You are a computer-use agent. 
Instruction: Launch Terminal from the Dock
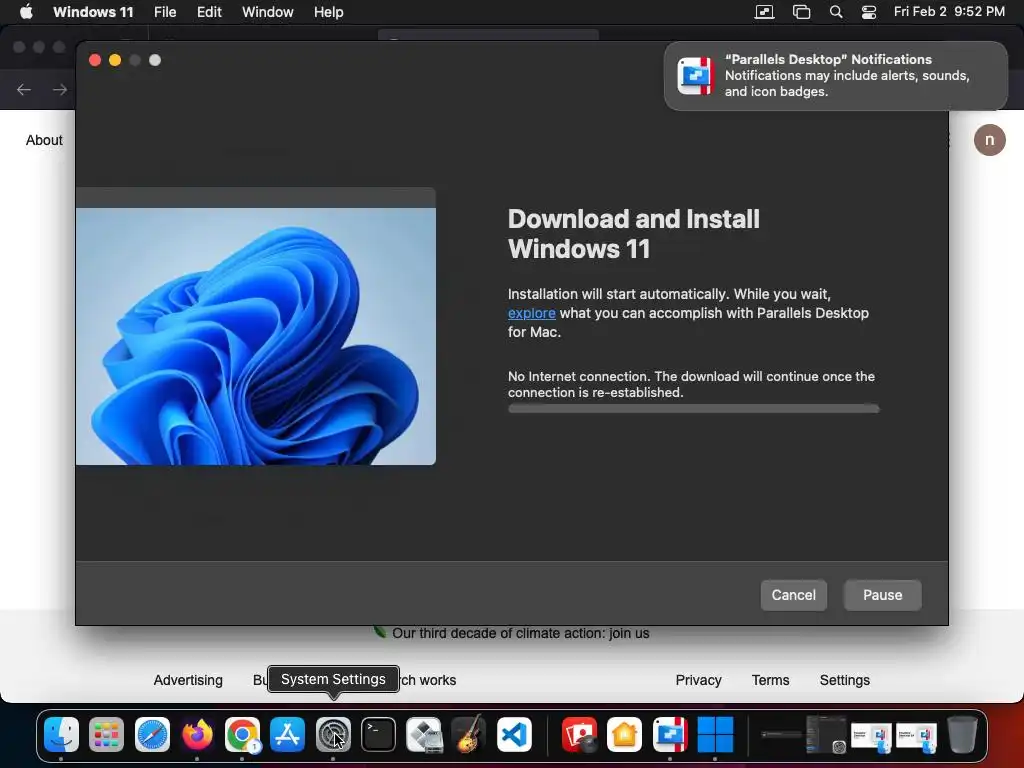(378, 734)
